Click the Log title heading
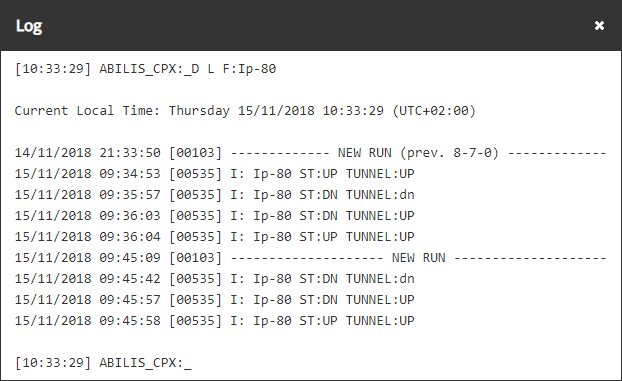Screen dimensions: 622x381 [x=29, y=26]
